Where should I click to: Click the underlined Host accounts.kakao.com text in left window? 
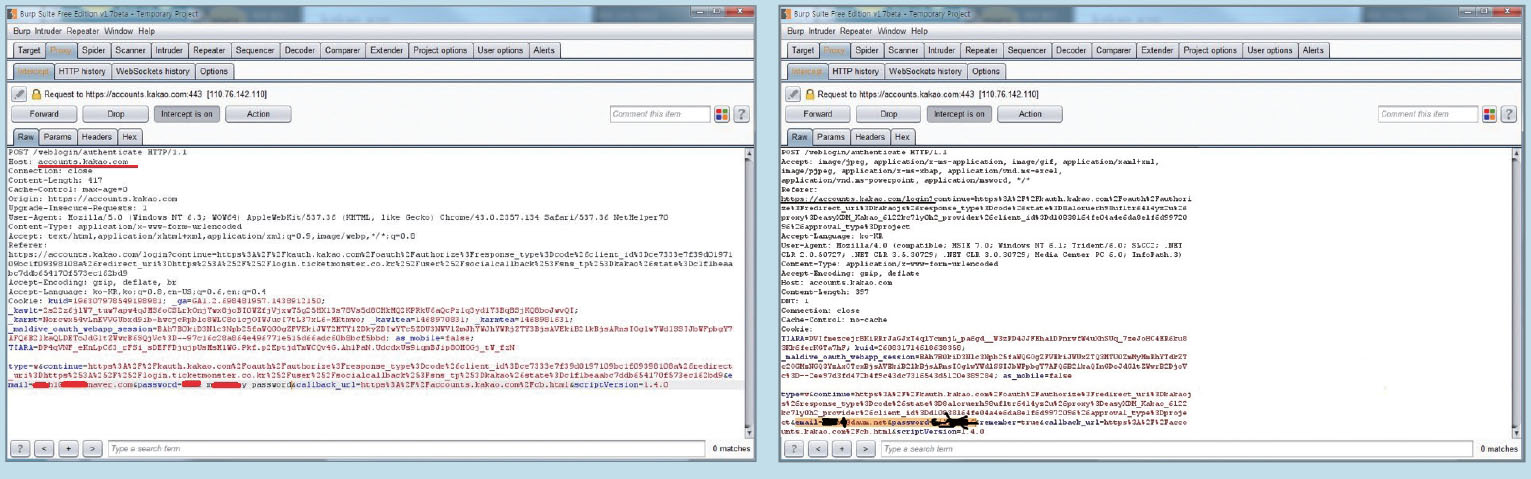tap(82, 161)
